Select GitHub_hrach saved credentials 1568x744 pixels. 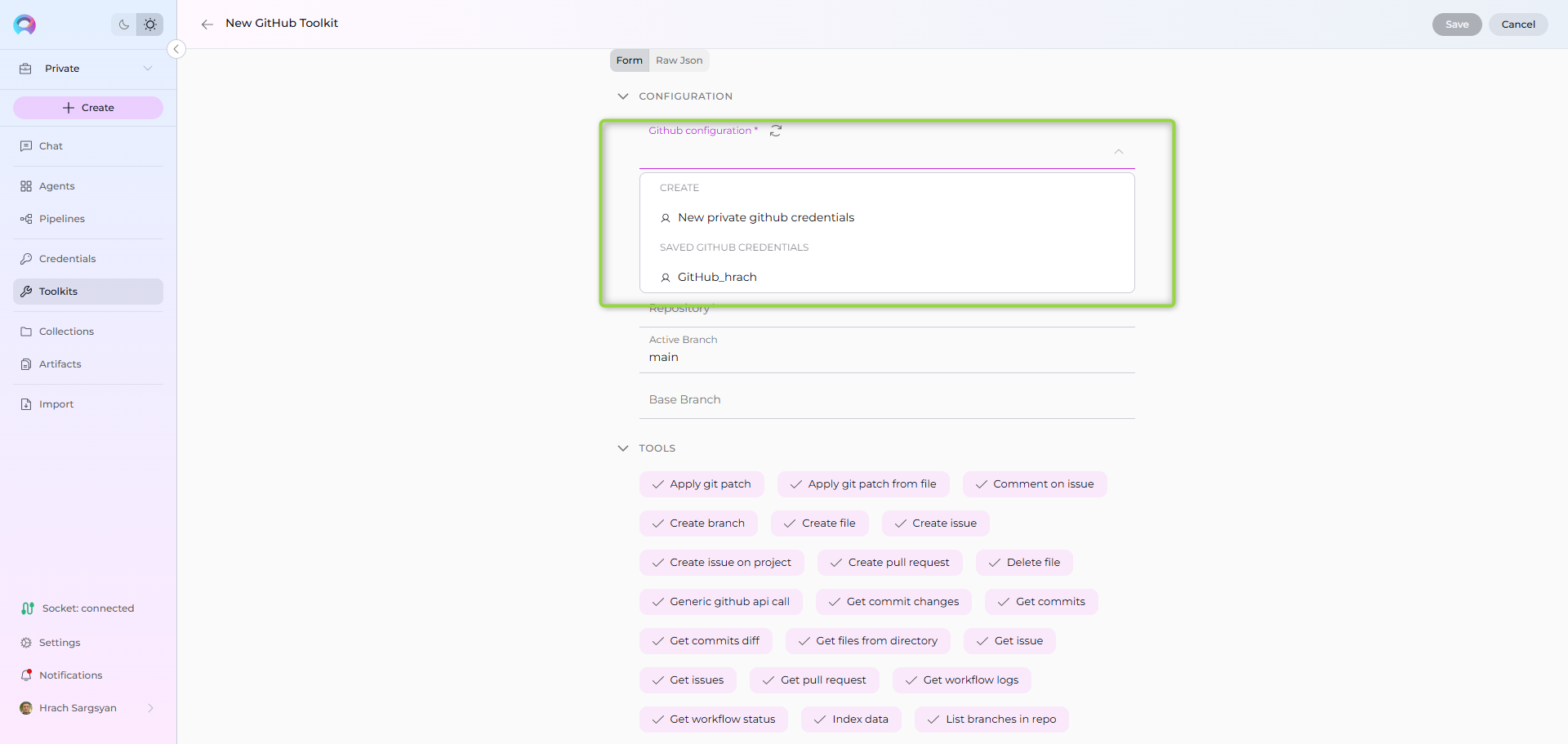(x=887, y=278)
